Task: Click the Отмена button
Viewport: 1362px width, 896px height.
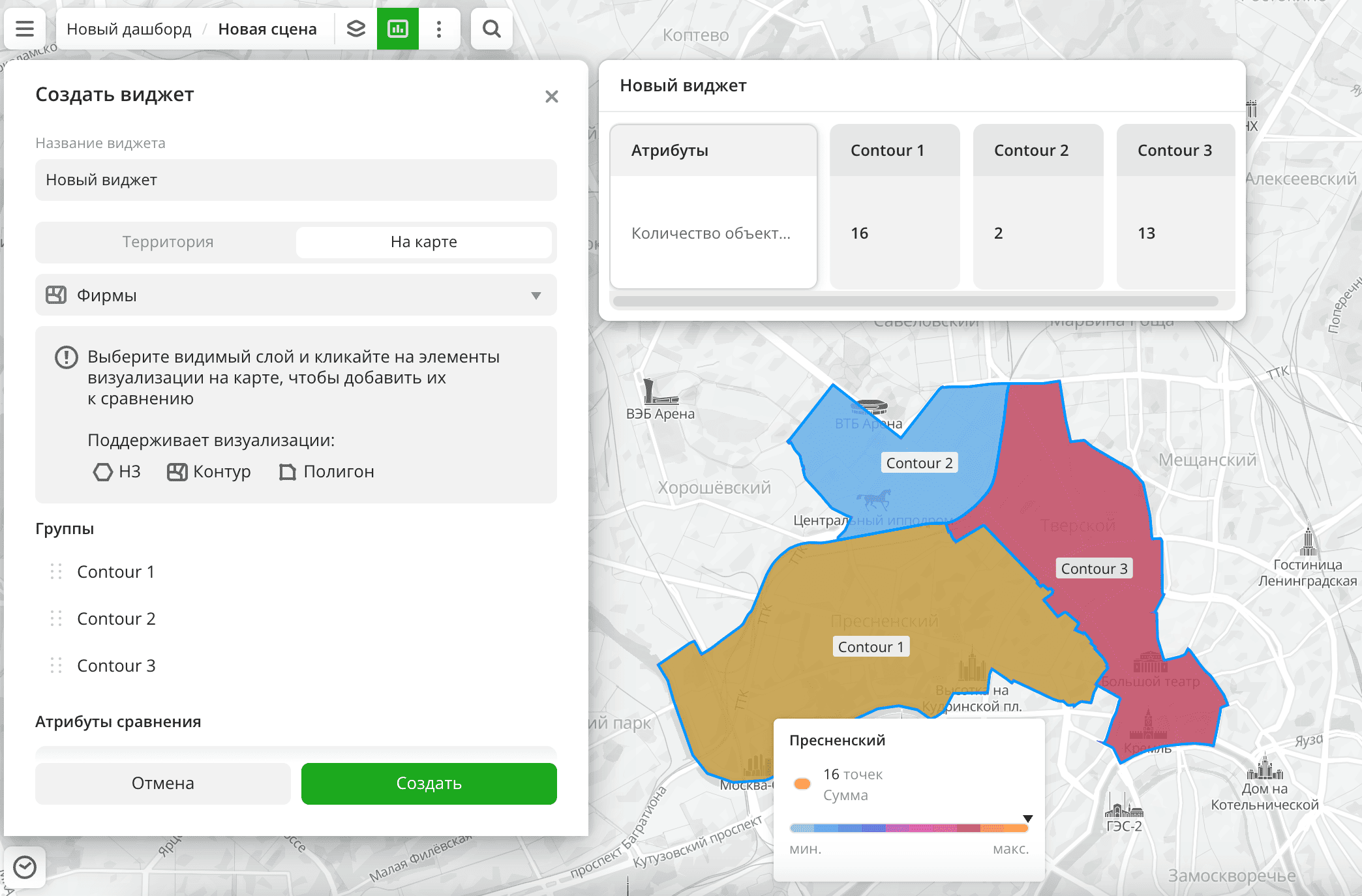Action: coord(163,783)
